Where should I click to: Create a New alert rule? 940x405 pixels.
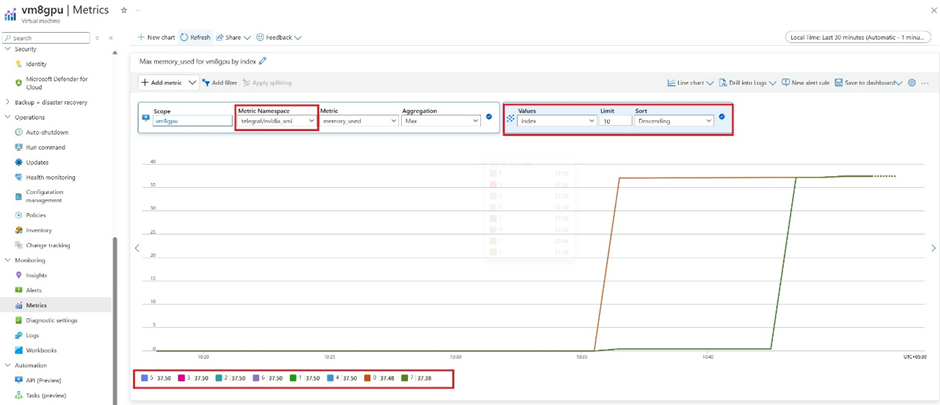(x=806, y=83)
